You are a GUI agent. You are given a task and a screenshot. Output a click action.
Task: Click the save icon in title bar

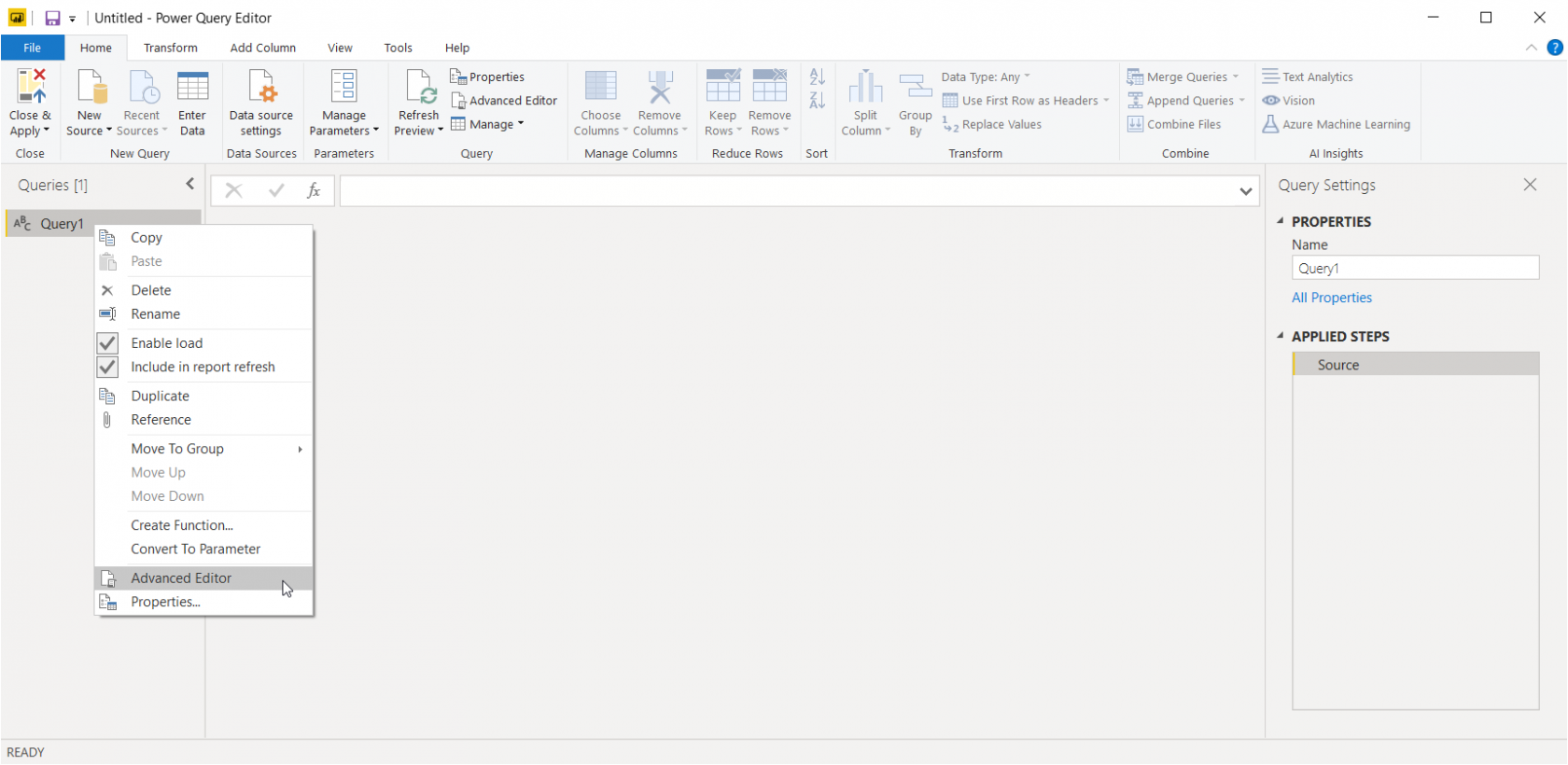pos(52,18)
